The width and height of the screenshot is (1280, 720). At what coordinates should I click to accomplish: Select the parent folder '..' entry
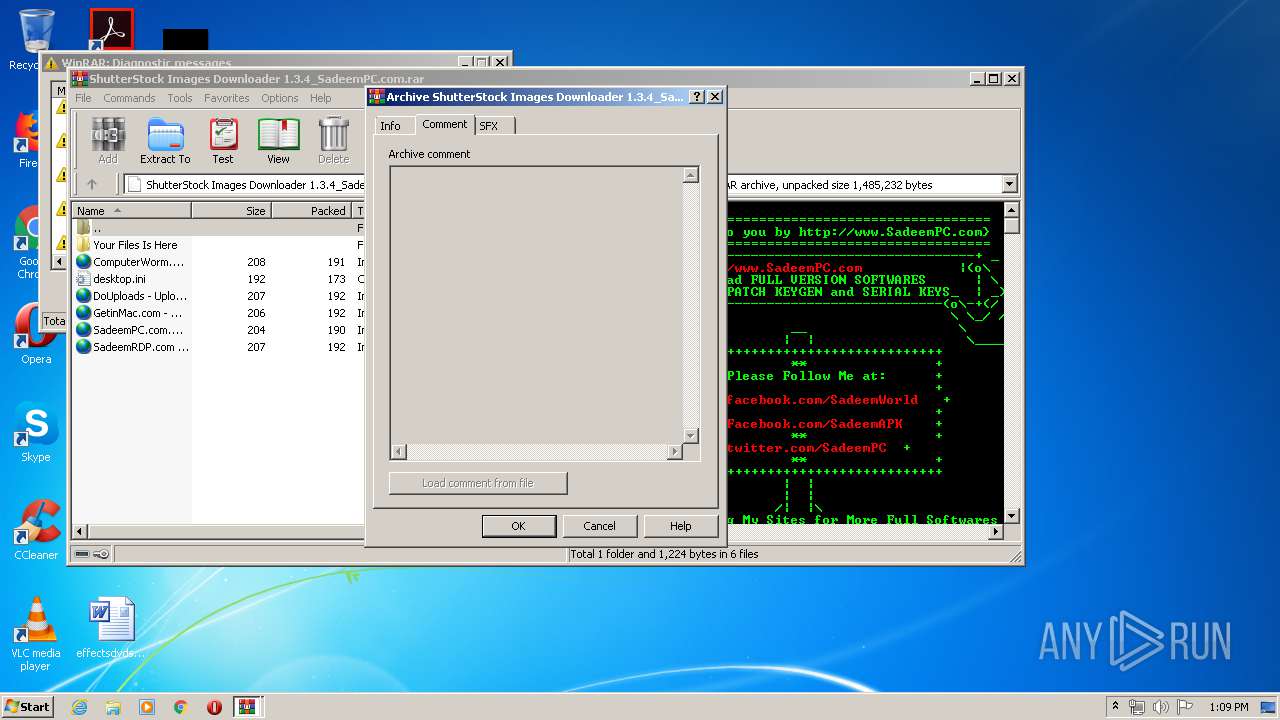tap(90, 228)
